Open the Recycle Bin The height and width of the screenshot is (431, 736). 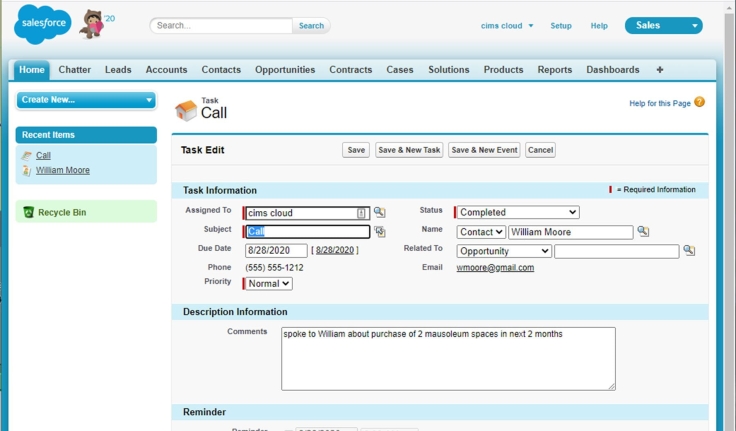click(x=62, y=212)
